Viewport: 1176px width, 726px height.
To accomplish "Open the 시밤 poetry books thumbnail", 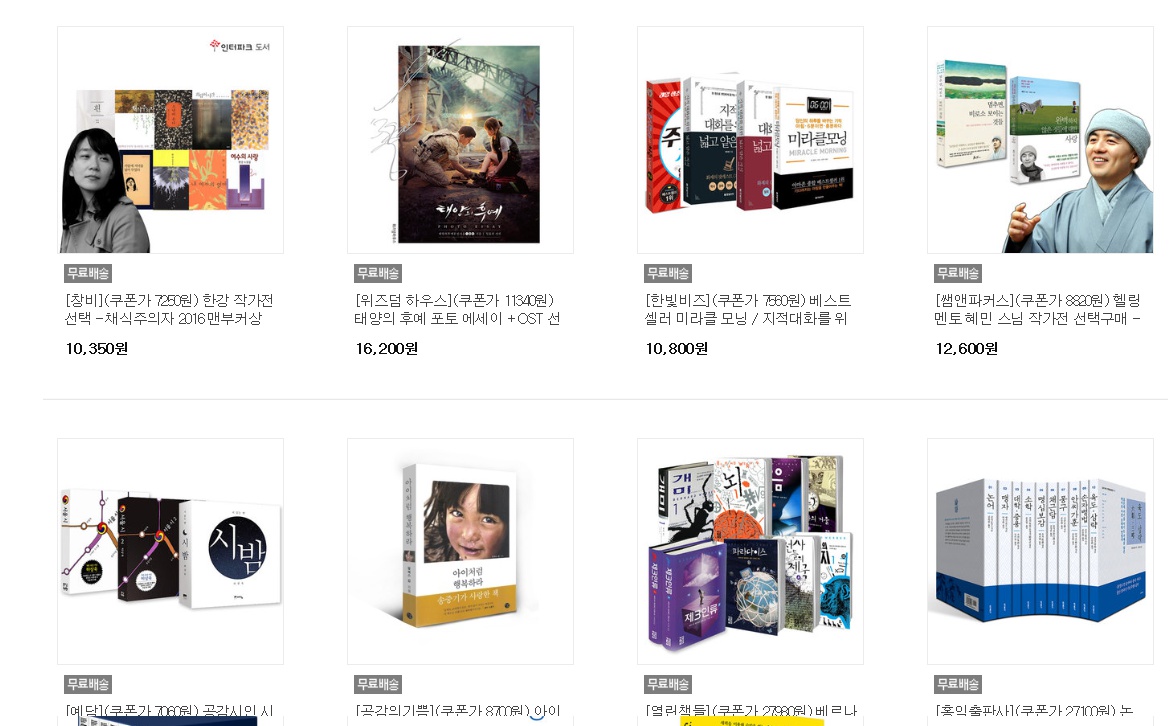I will pos(170,551).
